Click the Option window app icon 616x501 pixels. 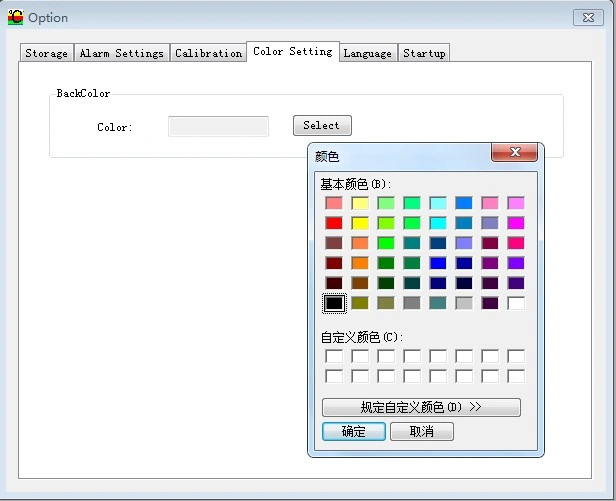(15, 17)
